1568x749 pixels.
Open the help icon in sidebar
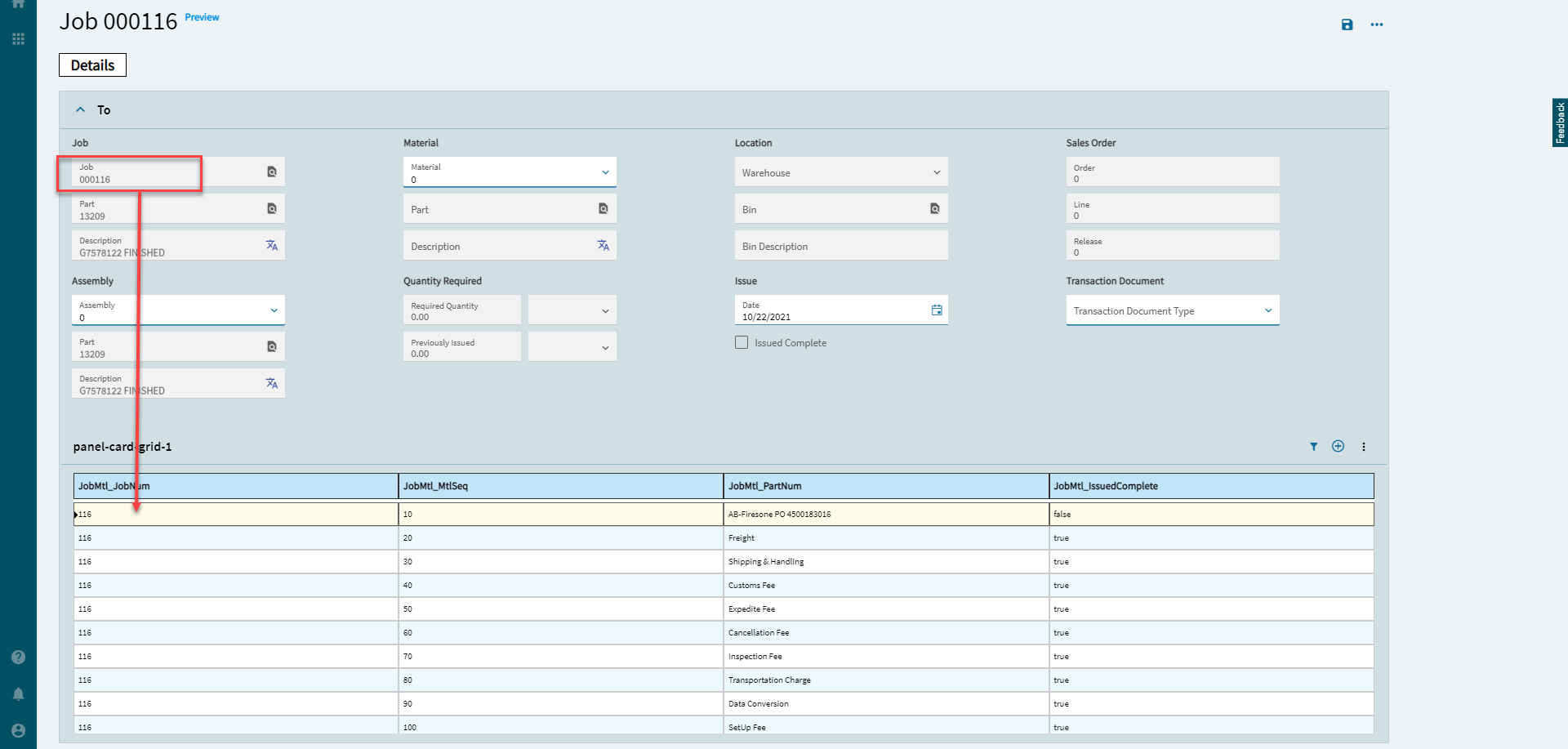[x=18, y=658]
